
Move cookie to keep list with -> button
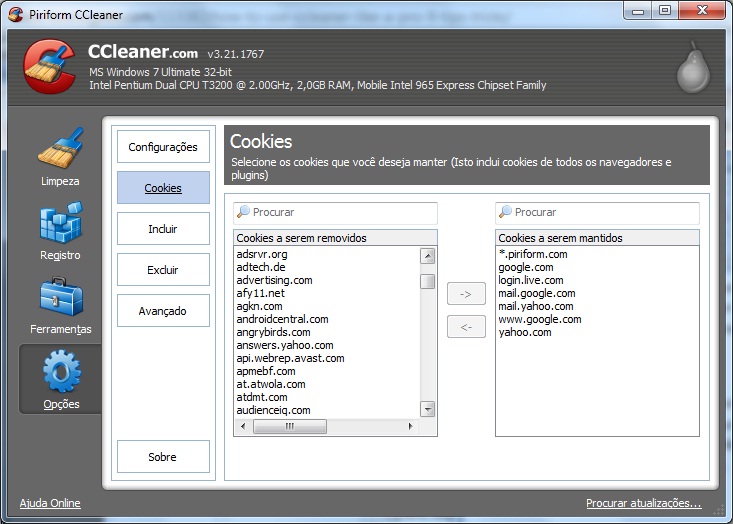(x=466, y=294)
